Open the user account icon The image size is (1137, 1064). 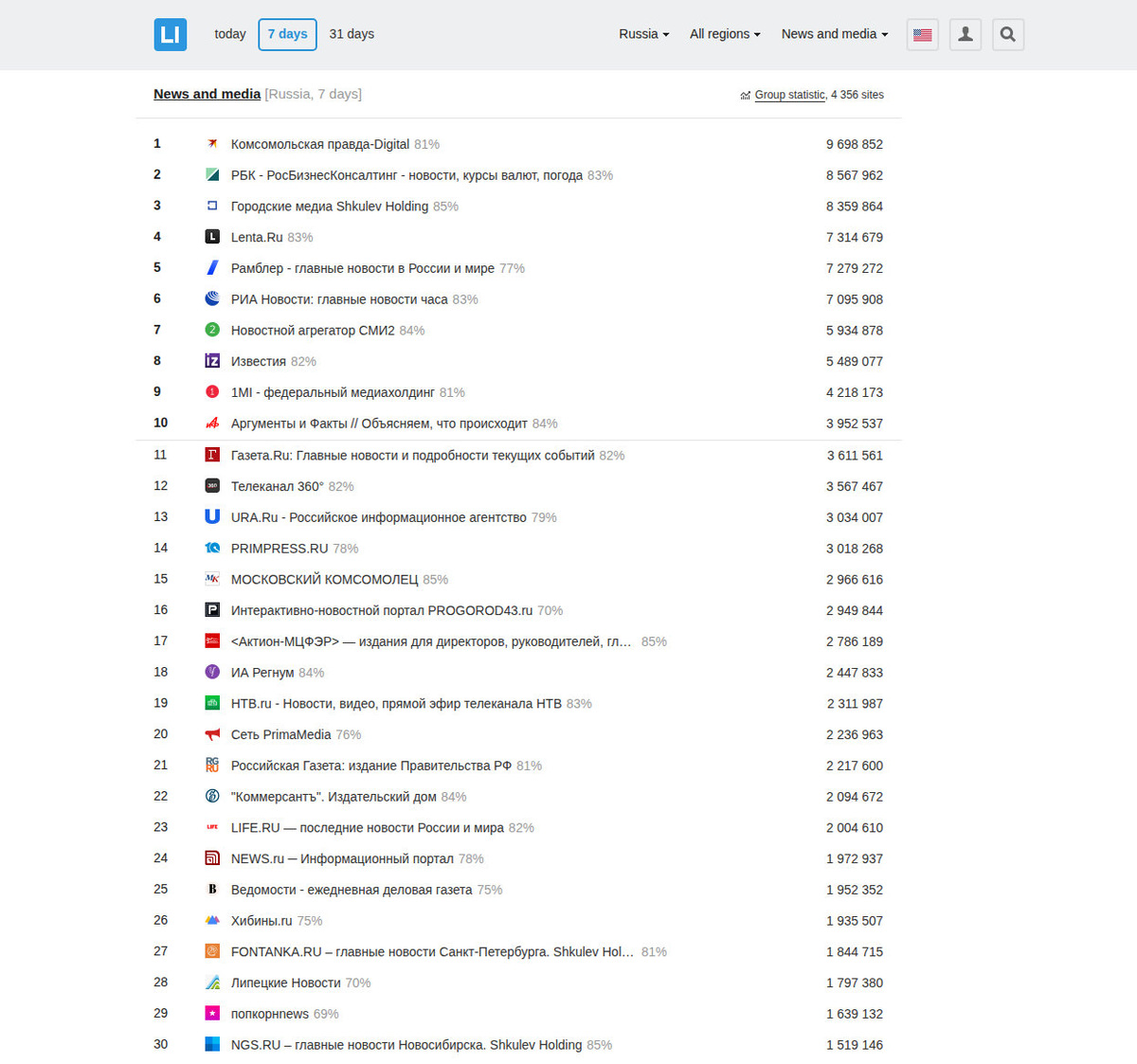tap(966, 34)
